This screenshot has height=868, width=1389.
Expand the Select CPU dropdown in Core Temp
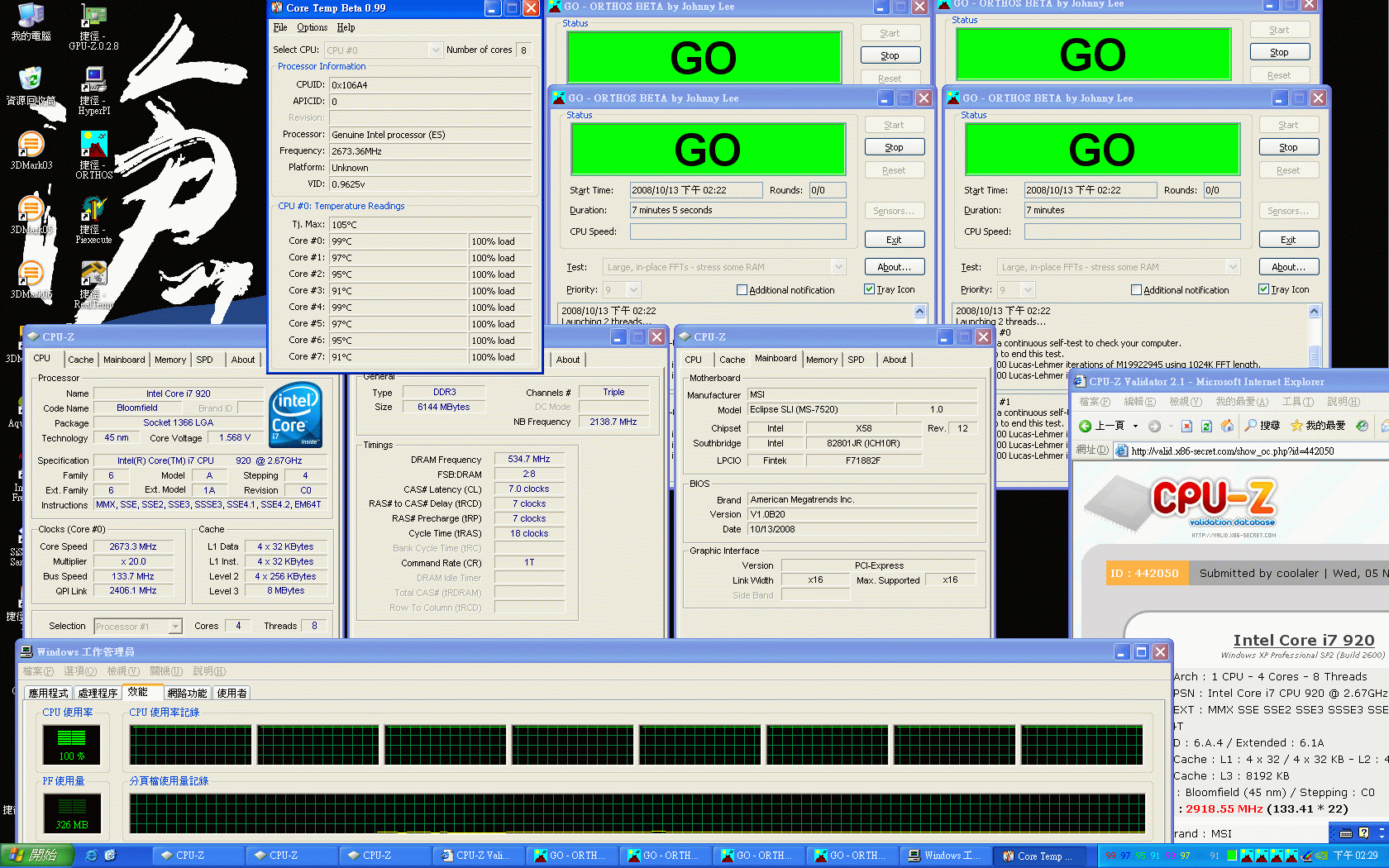436,50
